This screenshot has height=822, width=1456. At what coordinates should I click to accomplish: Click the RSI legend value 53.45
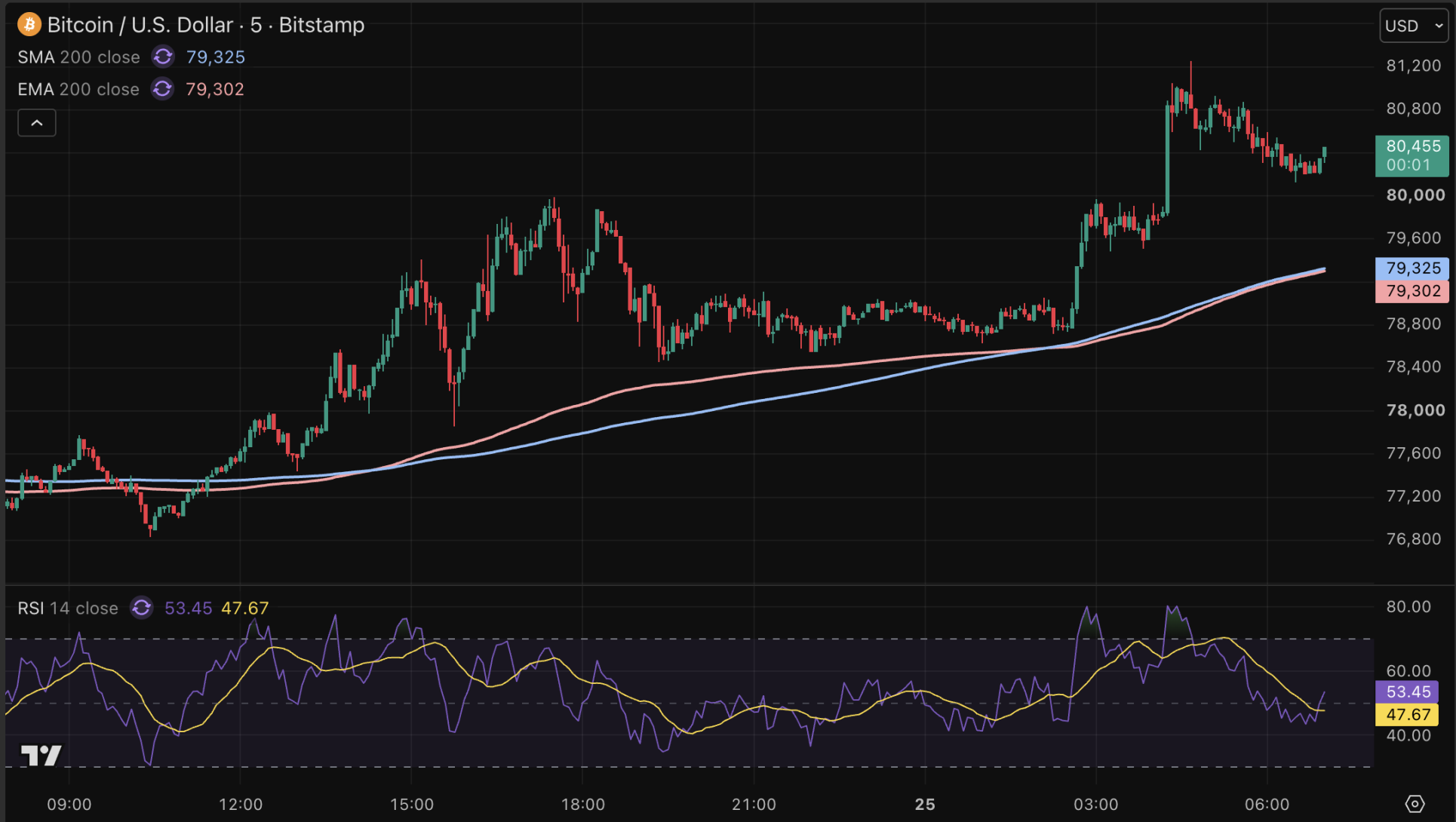189,608
